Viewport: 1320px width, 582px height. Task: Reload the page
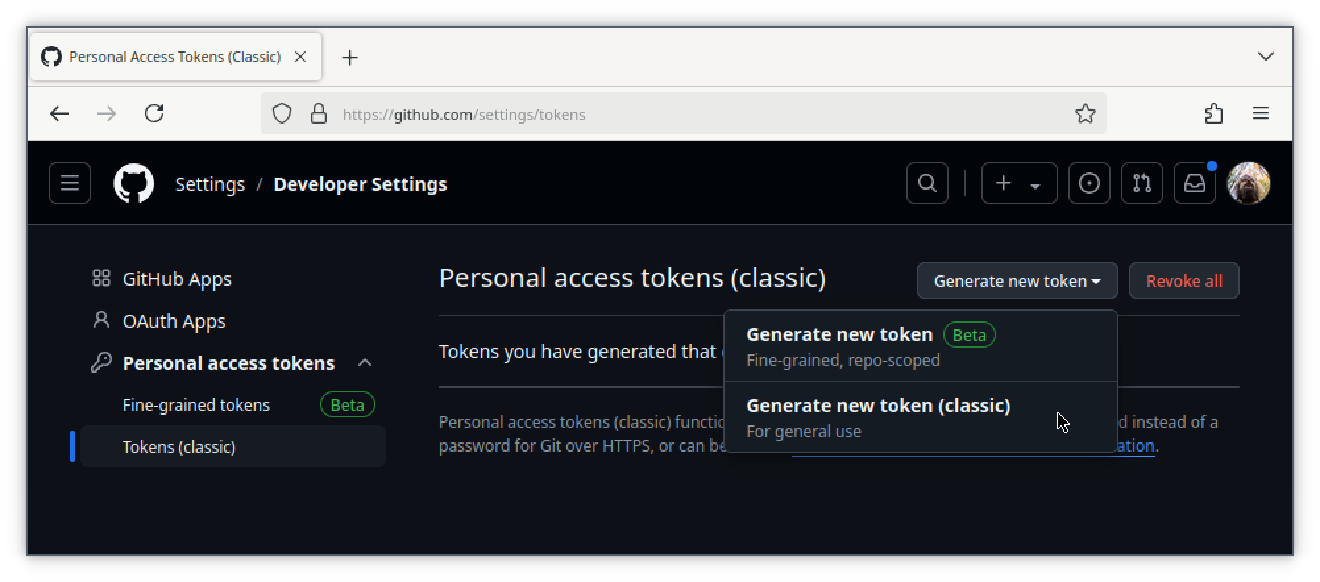[x=153, y=113]
